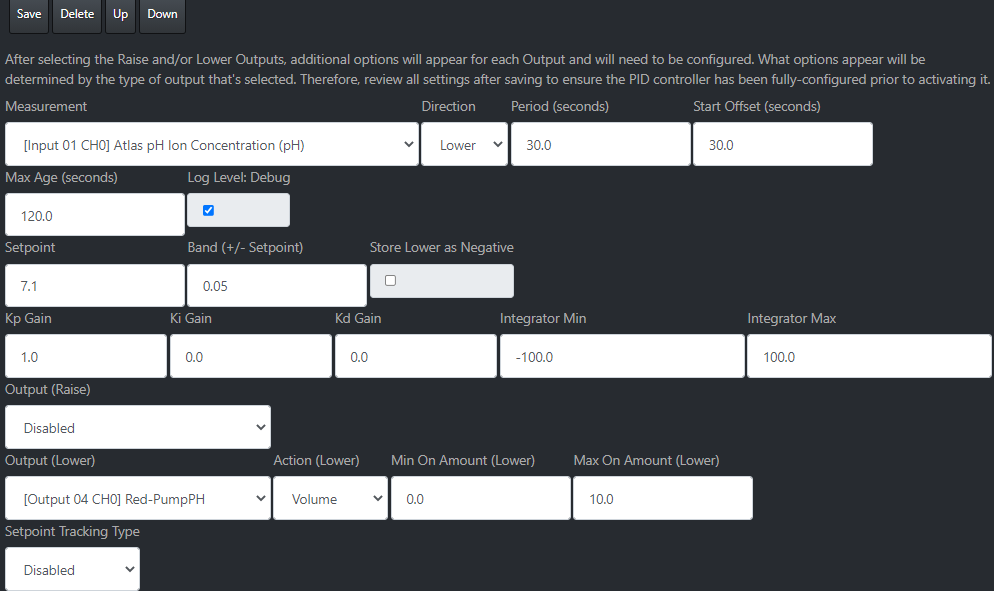
Task: Move the PID controller down
Action: coord(161,15)
